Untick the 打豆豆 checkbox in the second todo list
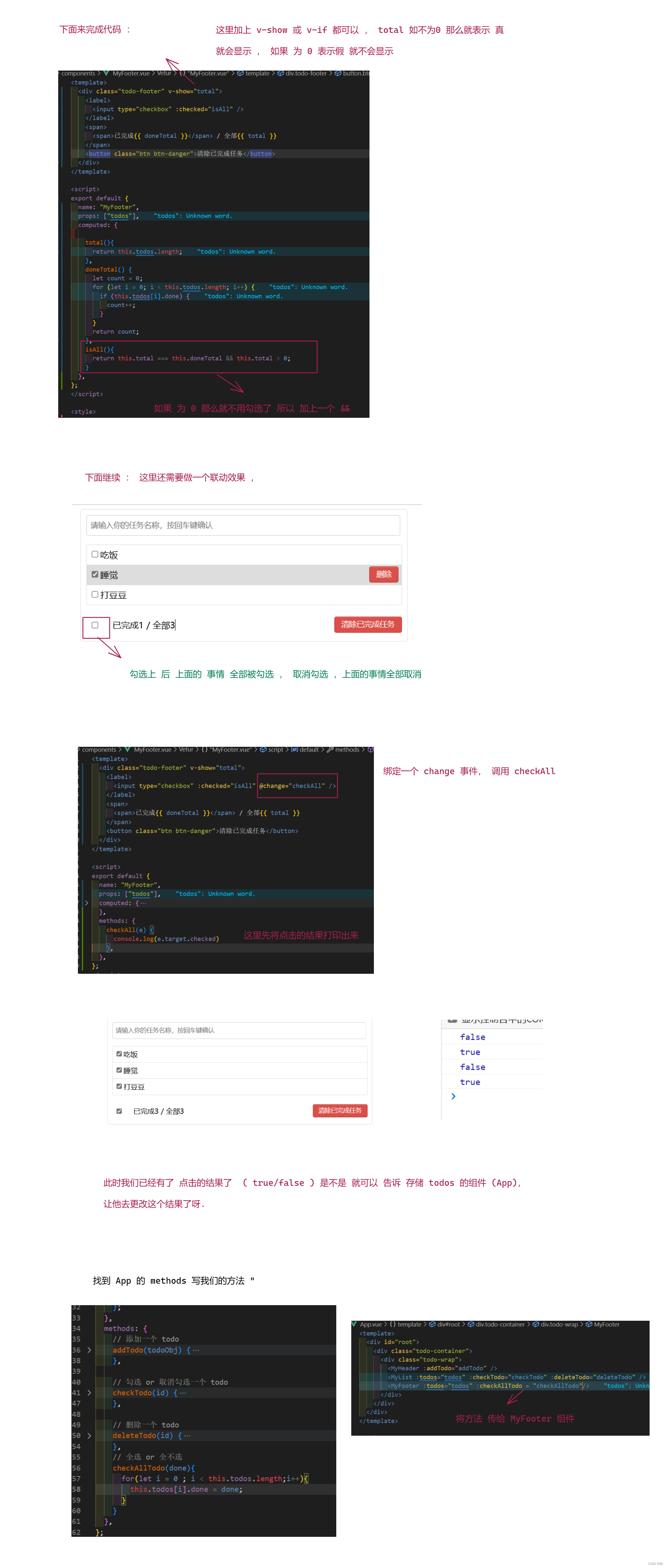Image resolution: width=669 pixels, height=1568 pixels. click(119, 1086)
